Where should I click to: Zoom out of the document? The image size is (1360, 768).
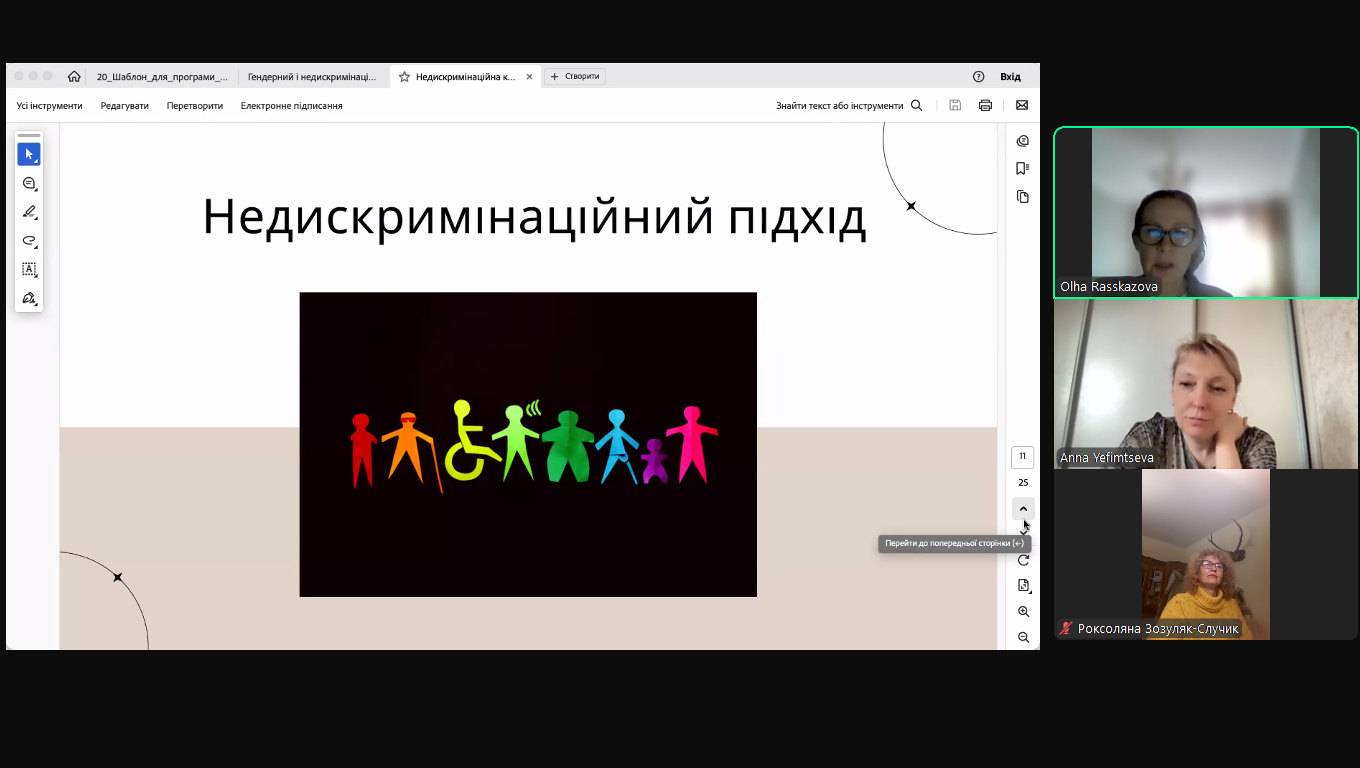pyautogui.click(x=1023, y=637)
